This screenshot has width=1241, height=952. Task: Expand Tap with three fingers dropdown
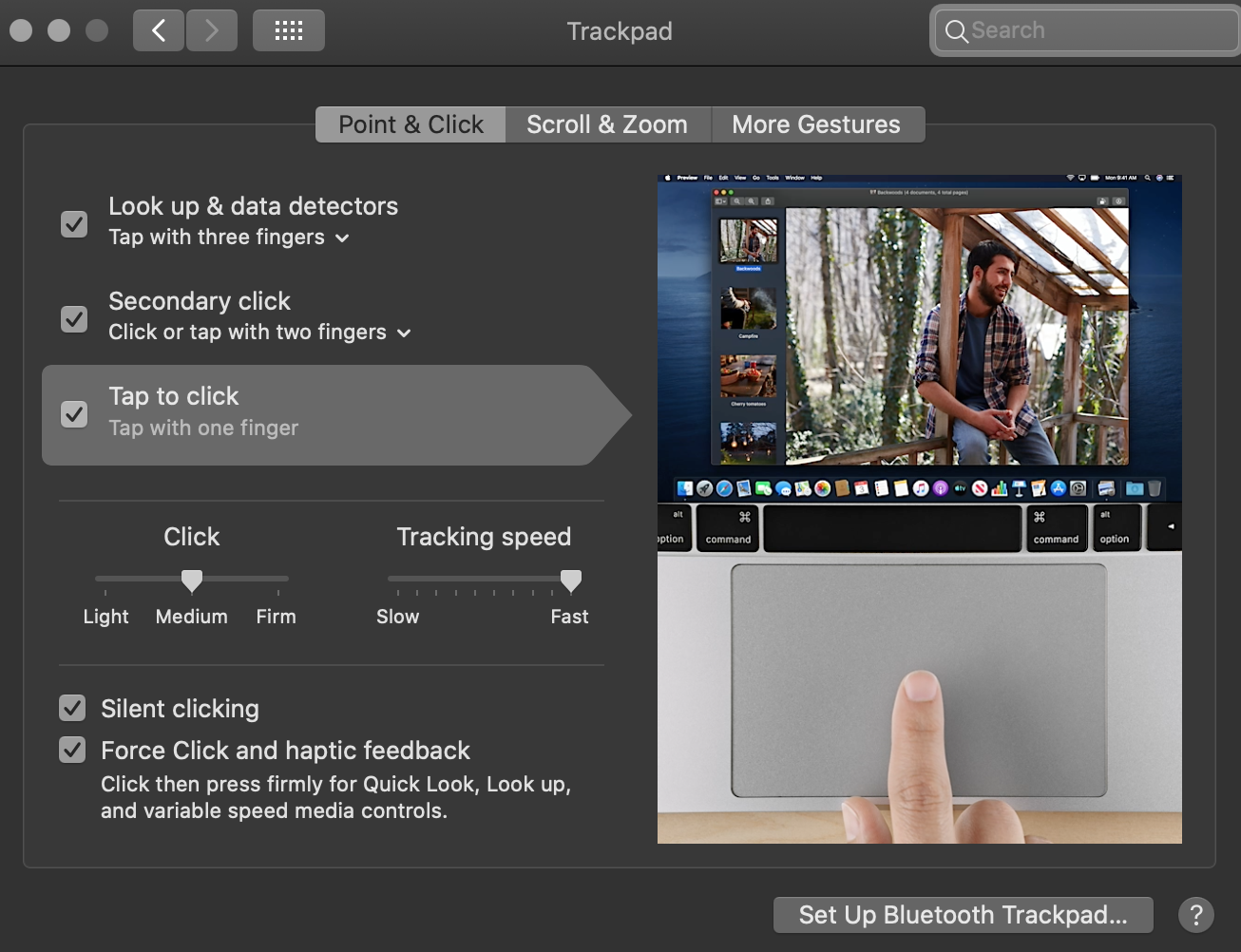(x=229, y=238)
